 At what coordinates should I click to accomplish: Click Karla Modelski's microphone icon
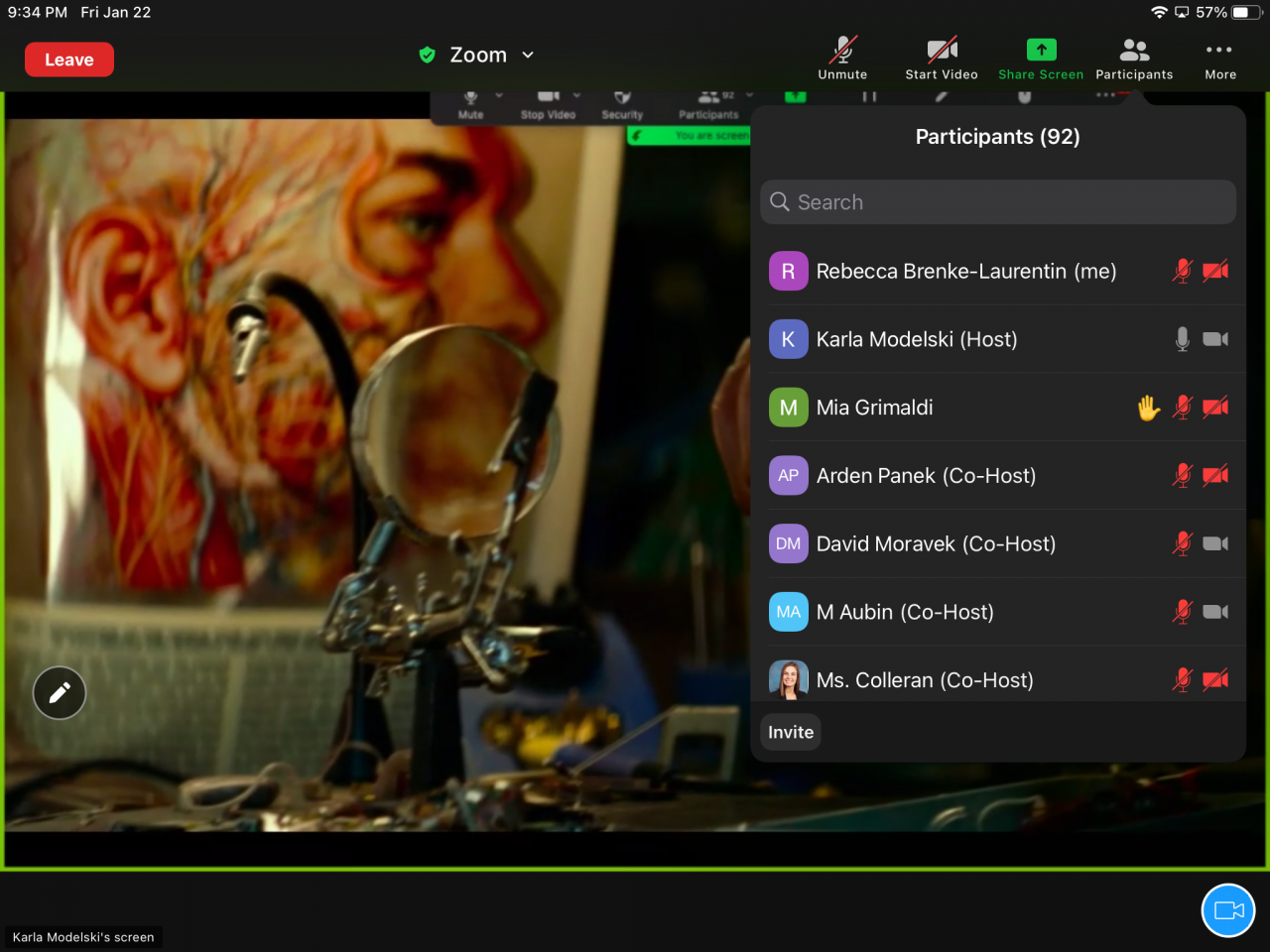point(1182,339)
